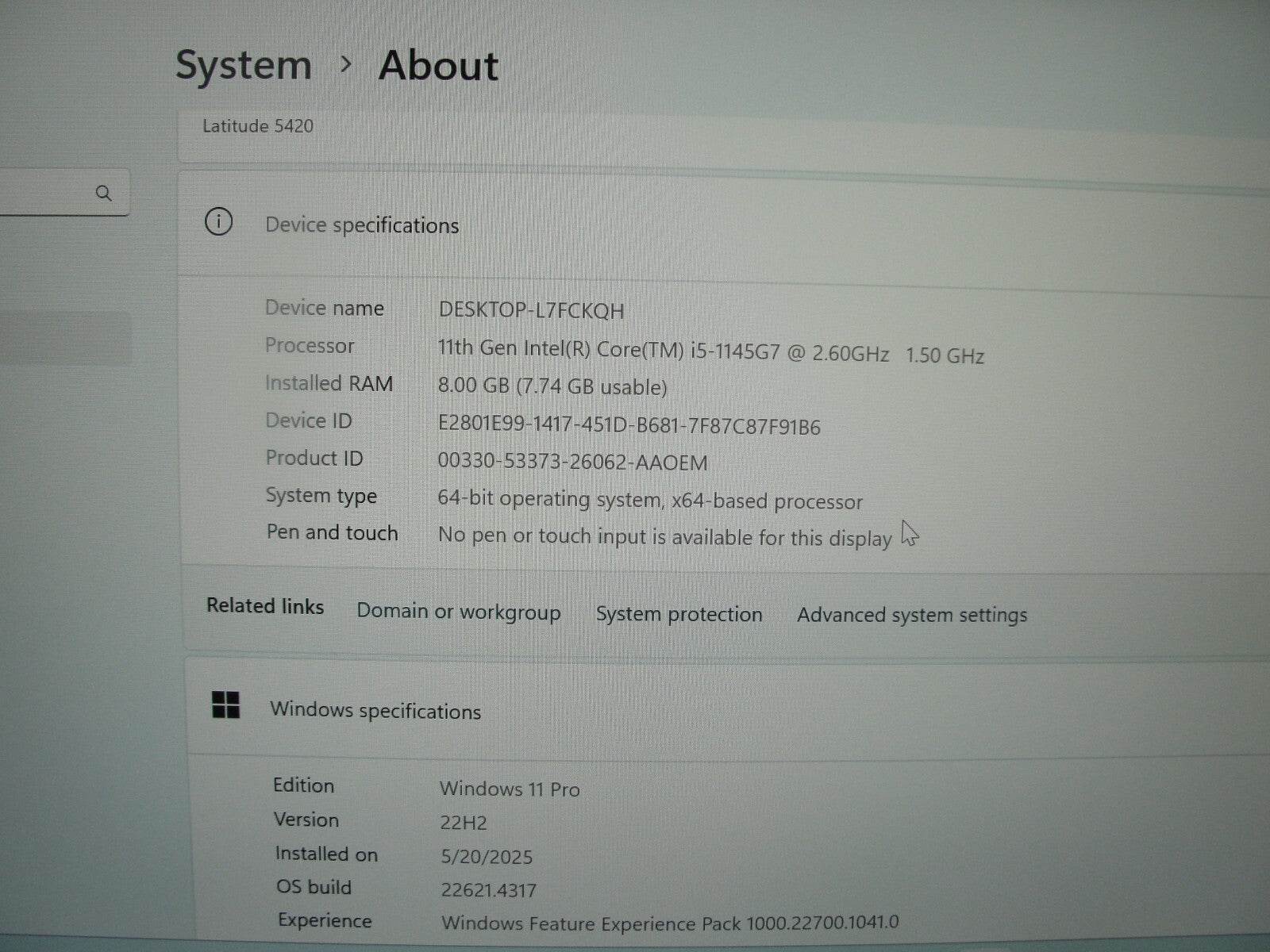Open System protection settings
The width and height of the screenshot is (1270, 952).
point(679,613)
